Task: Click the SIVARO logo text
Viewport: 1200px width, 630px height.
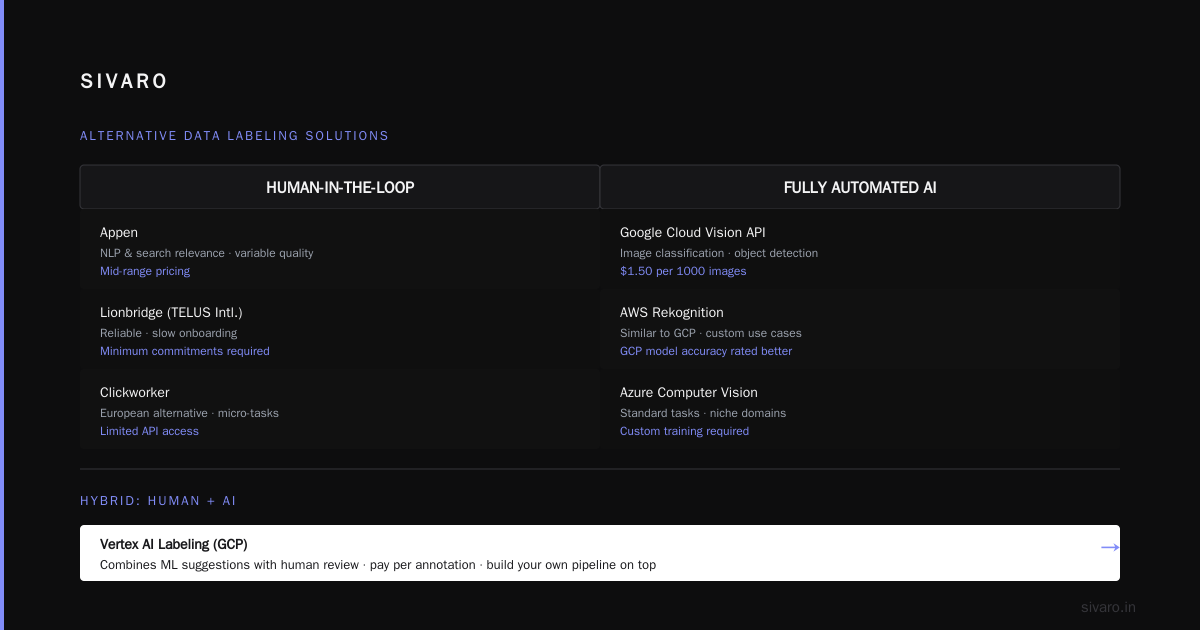Action: pos(124,82)
